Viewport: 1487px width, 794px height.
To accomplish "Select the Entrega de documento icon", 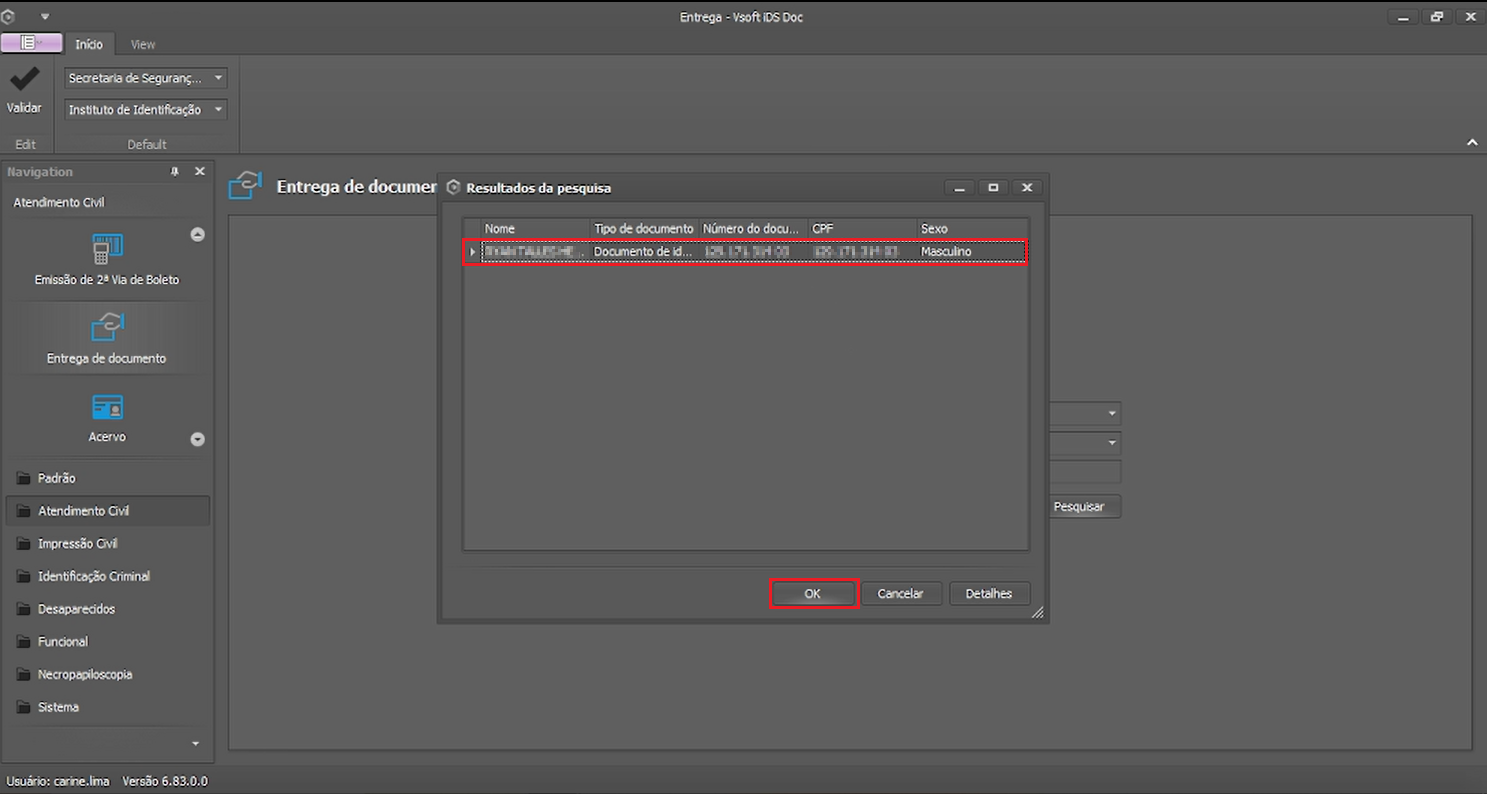I will pyautogui.click(x=106, y=327).
